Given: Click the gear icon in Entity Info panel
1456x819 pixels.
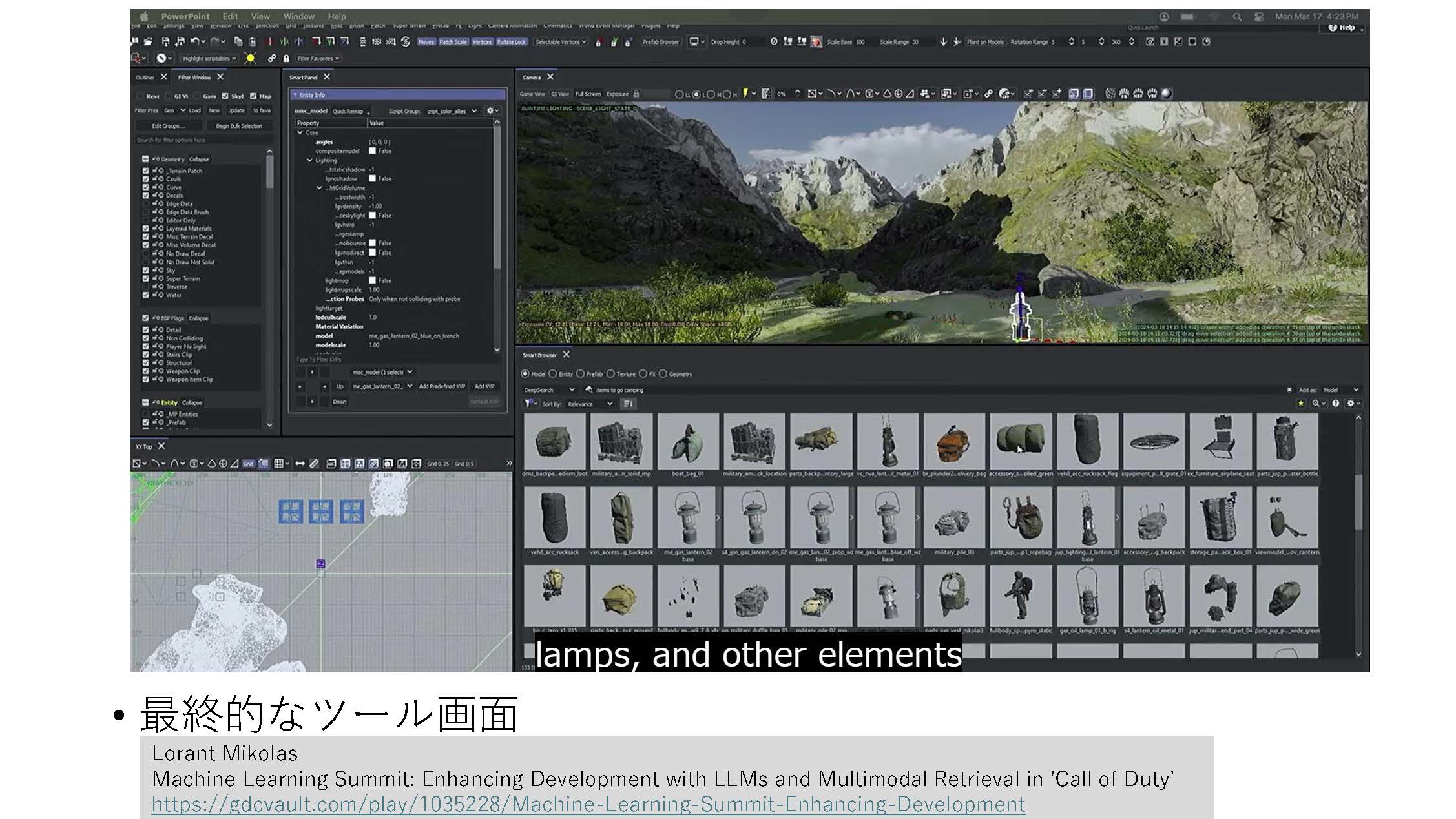Looking at the screenshot, I should [x=490, y=111].
